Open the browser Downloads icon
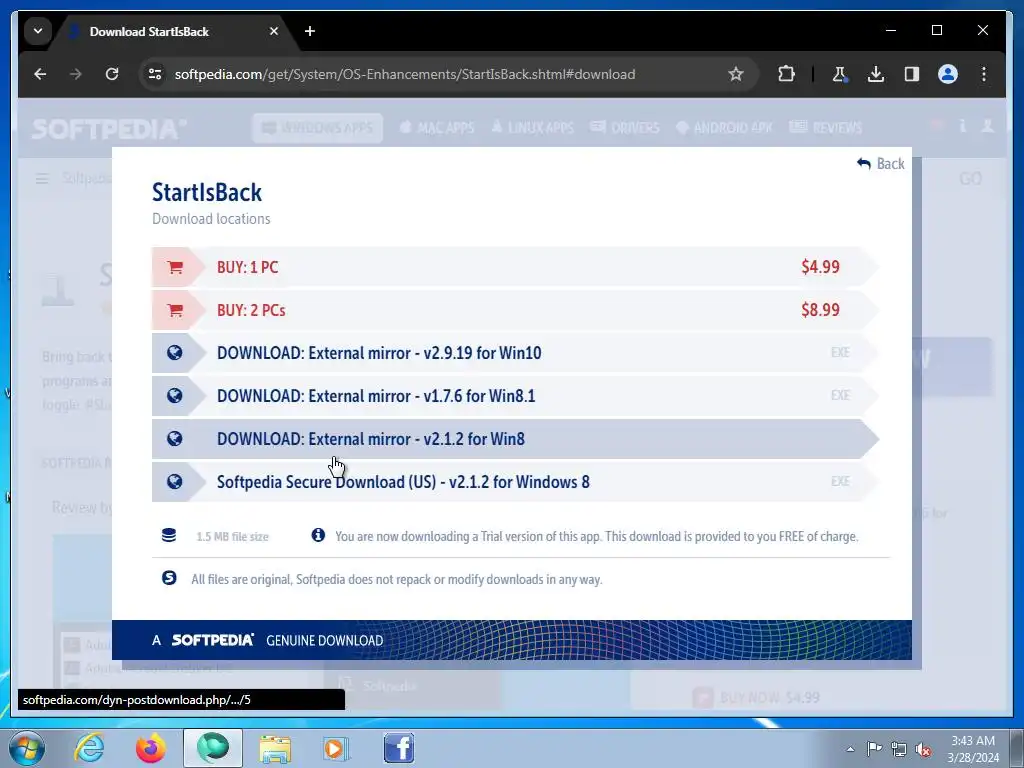1024x768 pixels. click(876, 74)
